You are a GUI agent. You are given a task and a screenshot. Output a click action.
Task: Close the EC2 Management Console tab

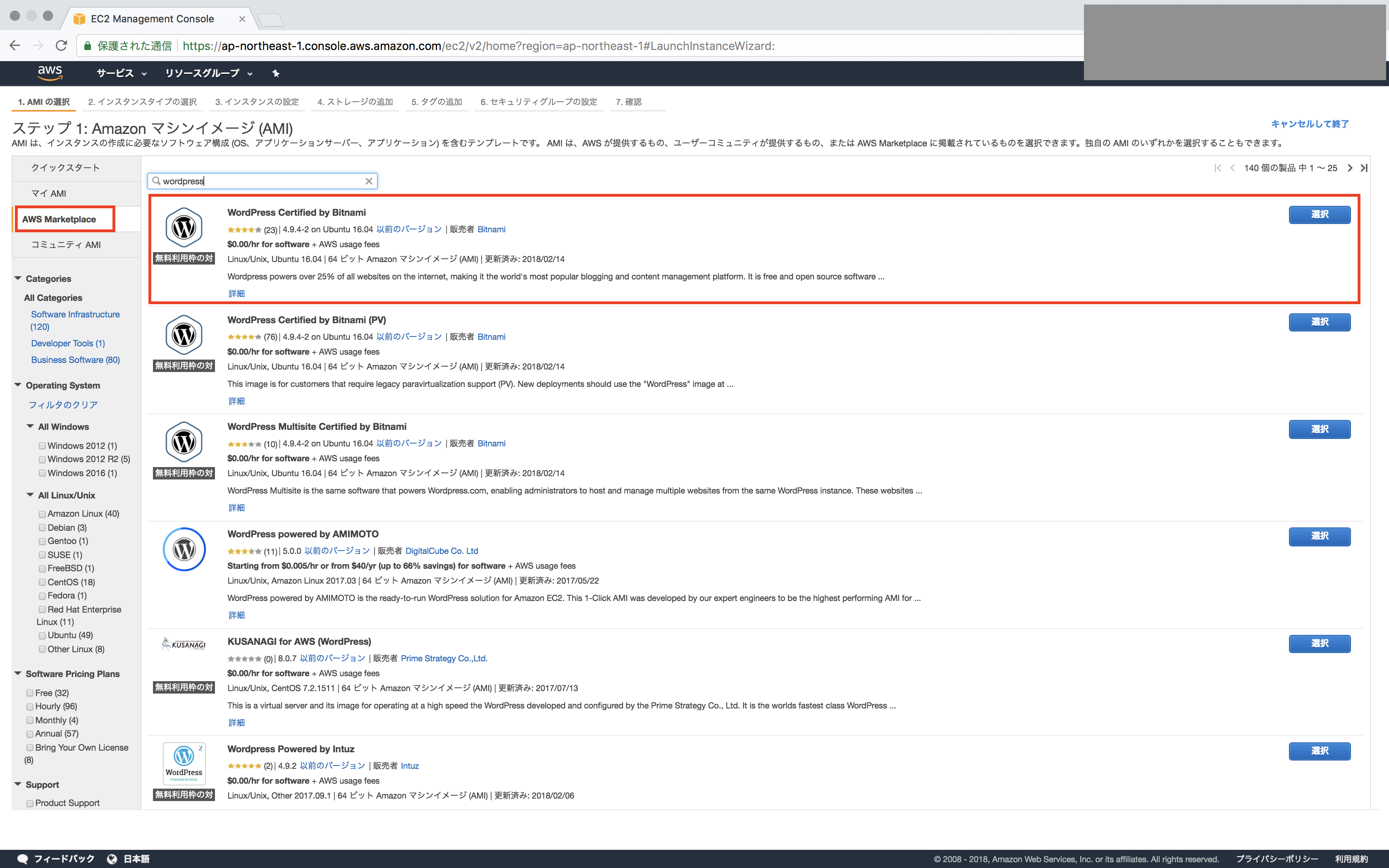(x=242, y=19)
